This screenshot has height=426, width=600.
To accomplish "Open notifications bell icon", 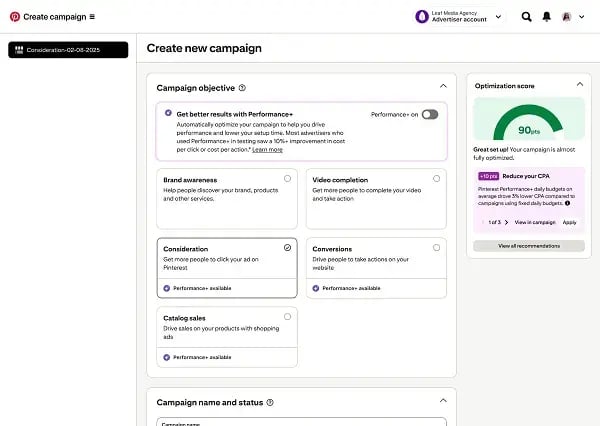I will 547,17.
